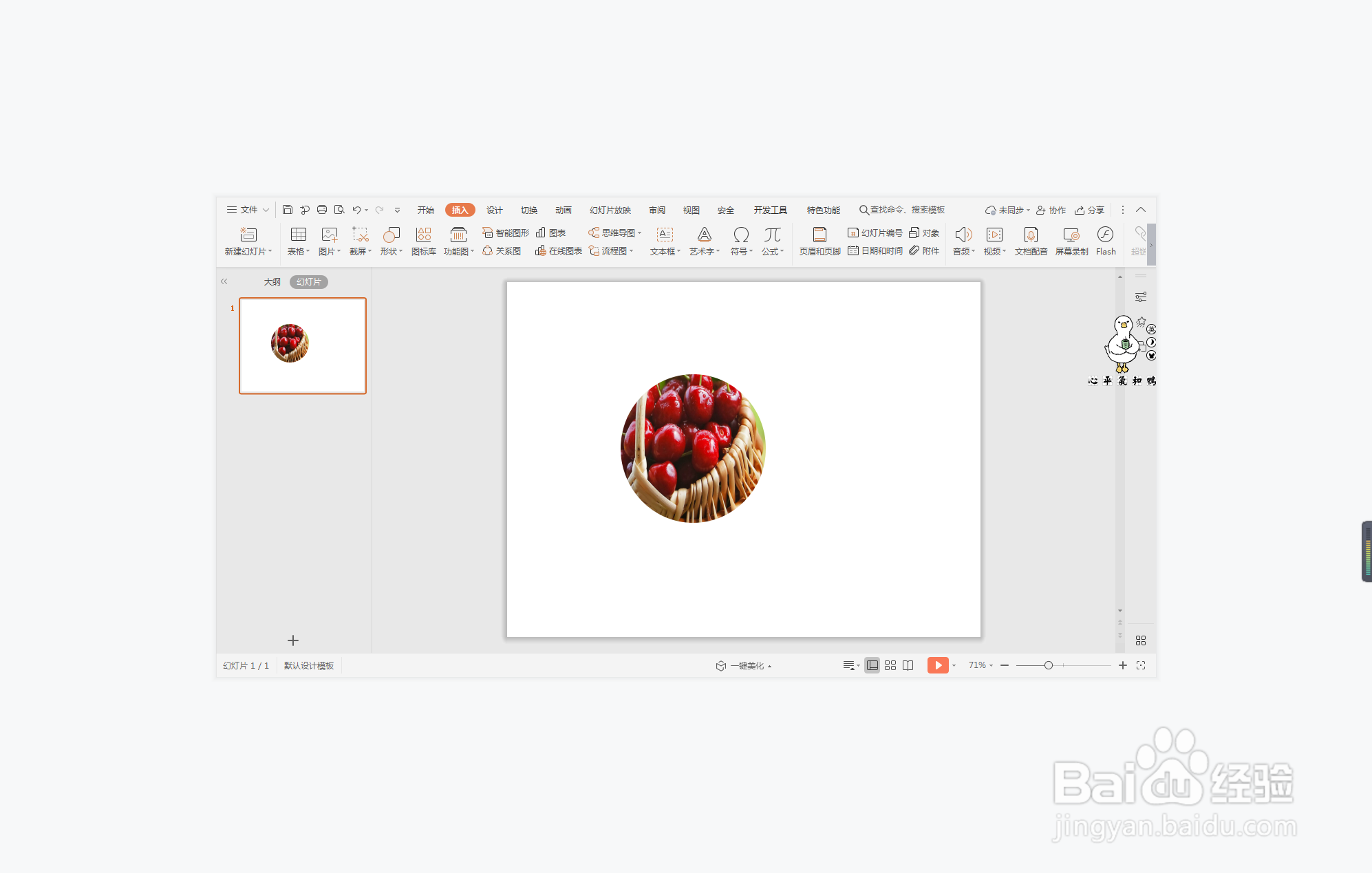Image resolution: width=1372 pixels, height=873 pixels.
Task: Click the New Slide (新建幻灯片) icon
Action: point(248,235)
